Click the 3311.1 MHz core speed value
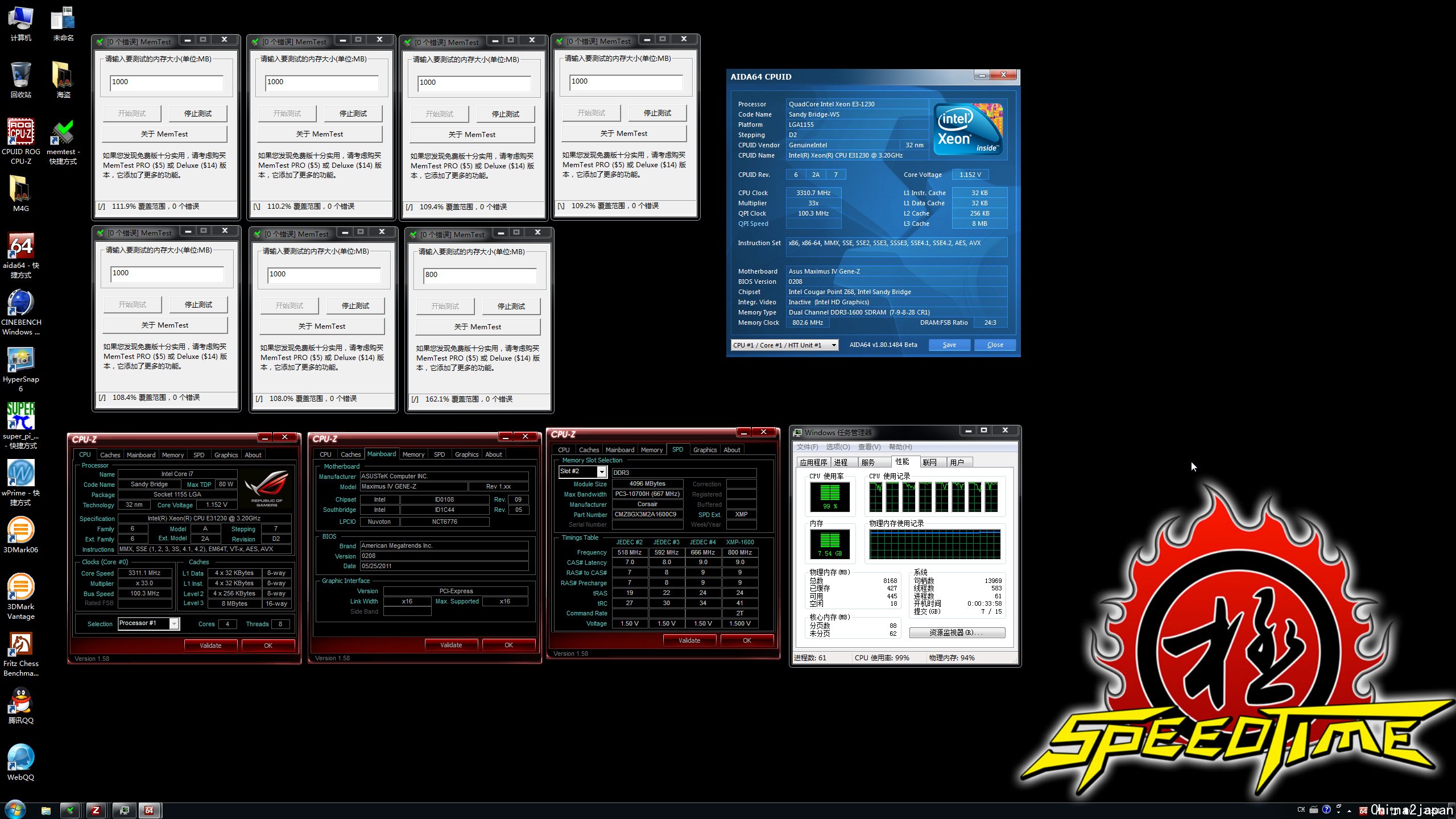This screenshot has width=1456, height=819. click(144, 573)
